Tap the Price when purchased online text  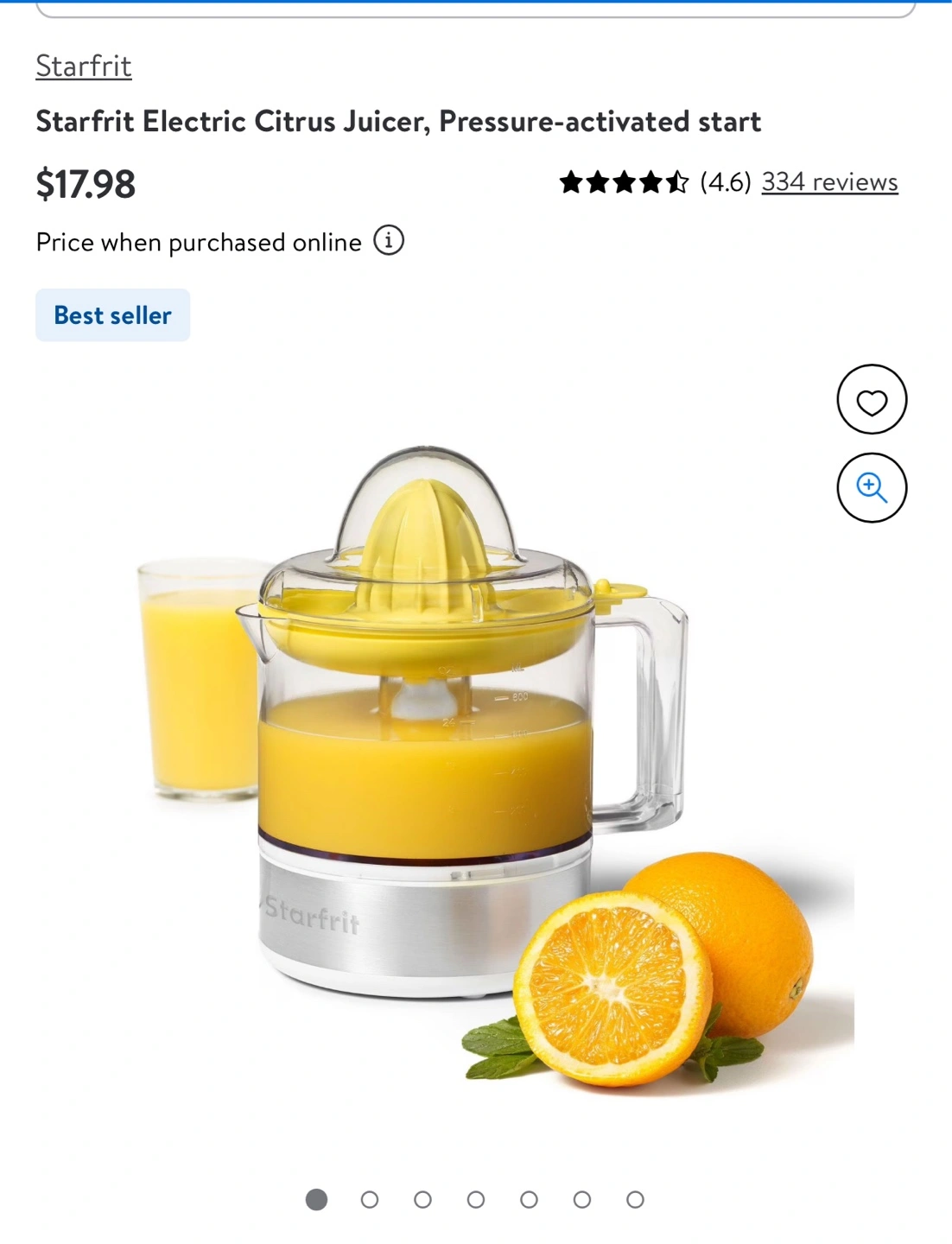199,243
